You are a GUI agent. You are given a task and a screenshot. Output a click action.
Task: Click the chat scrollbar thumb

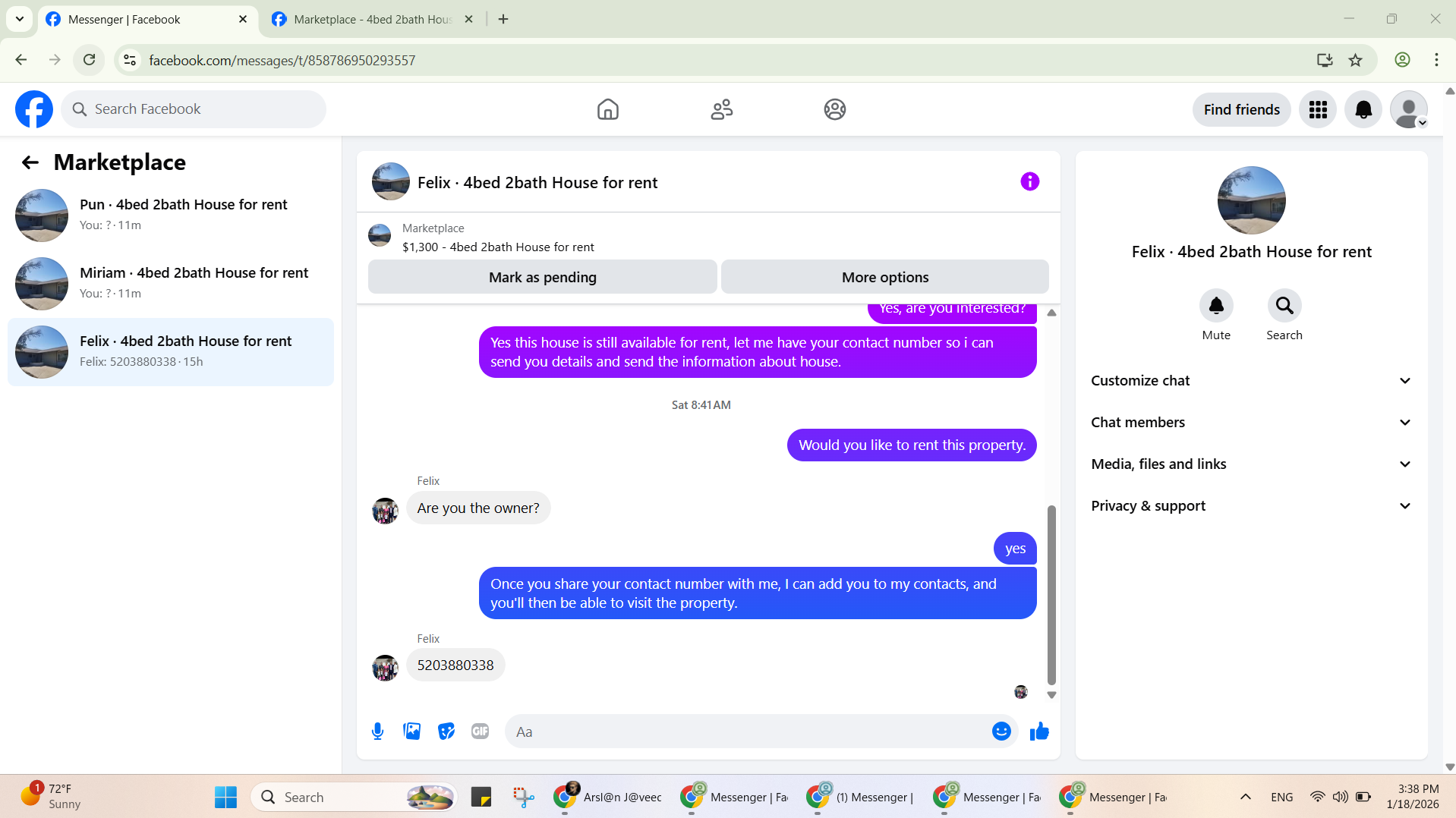(1051, 595)
